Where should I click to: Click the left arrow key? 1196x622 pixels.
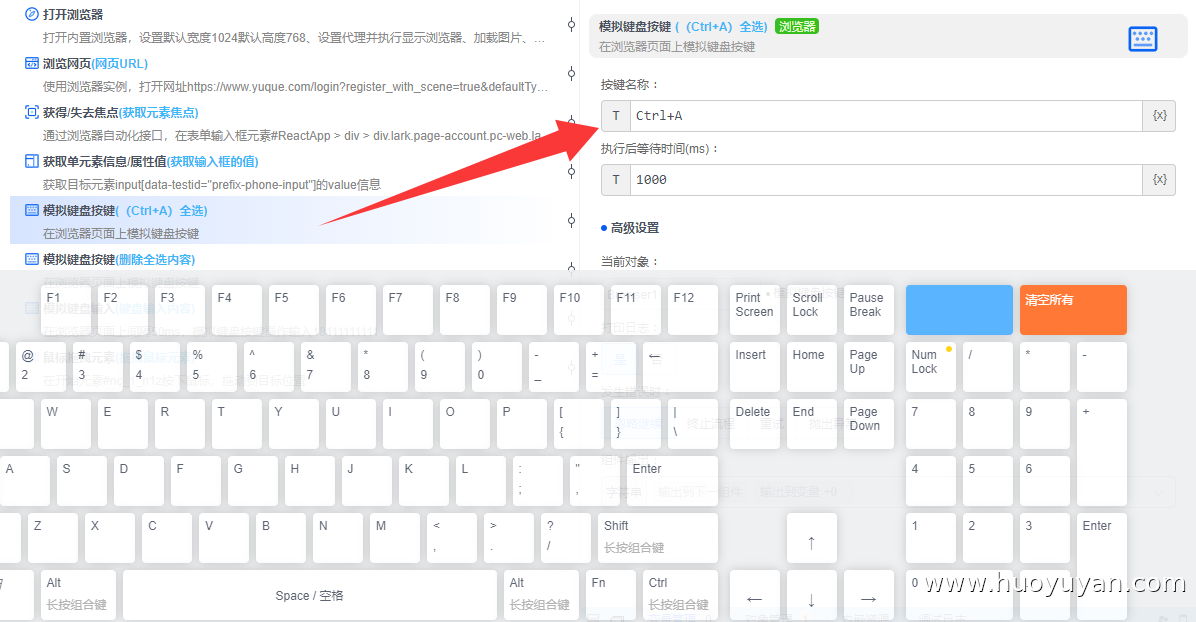click(x=754, y=595)
